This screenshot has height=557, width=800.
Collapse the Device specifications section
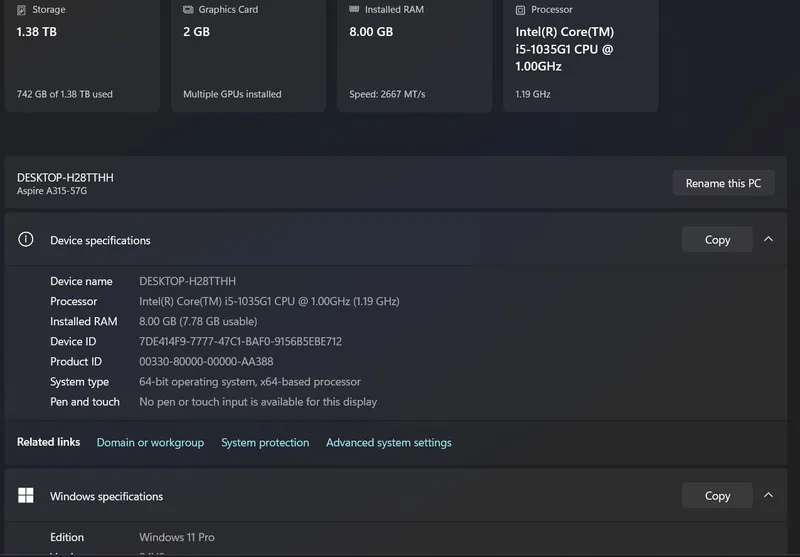click(x=768, y=239)
